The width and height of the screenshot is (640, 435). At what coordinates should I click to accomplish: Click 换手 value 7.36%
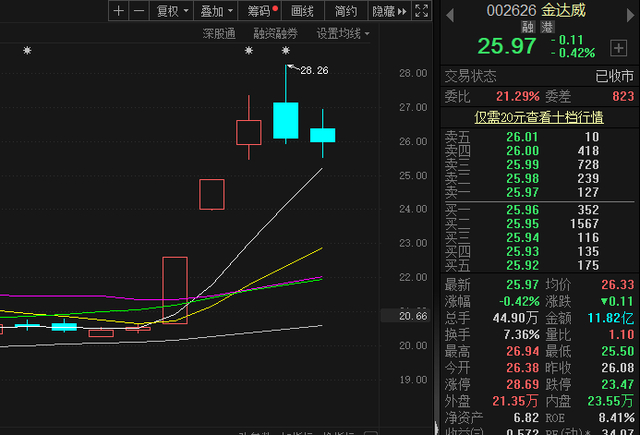(x=521, y=335)
